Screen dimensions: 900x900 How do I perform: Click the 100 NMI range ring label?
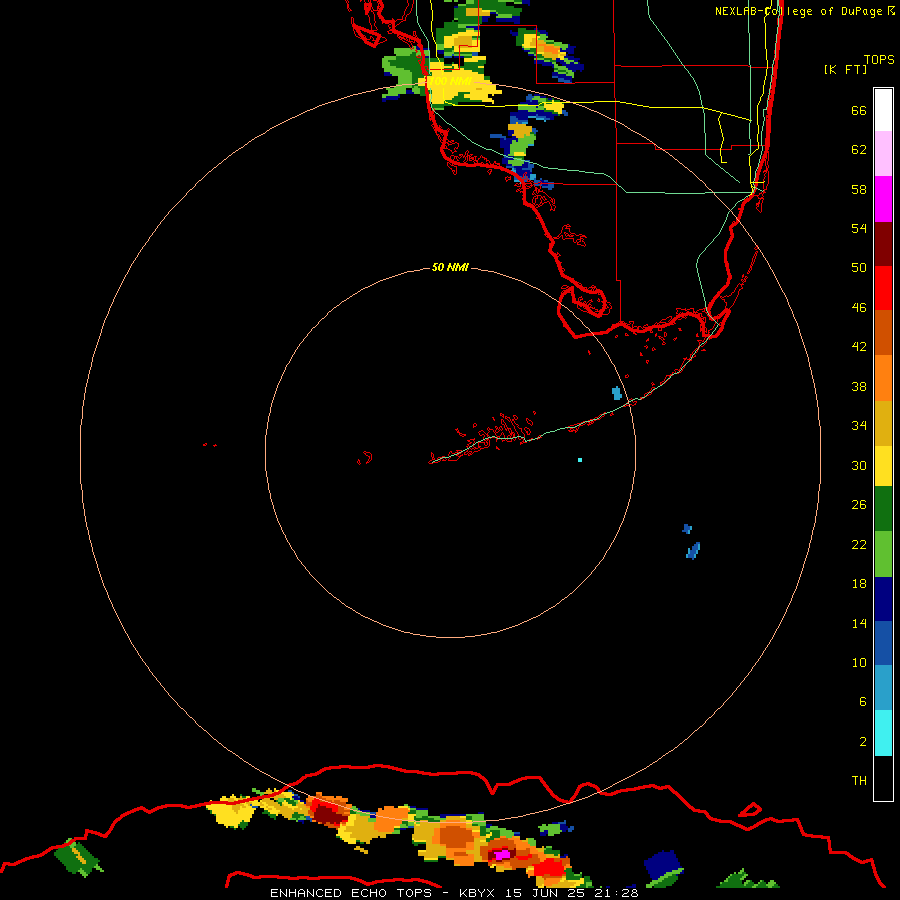(450, 81)
